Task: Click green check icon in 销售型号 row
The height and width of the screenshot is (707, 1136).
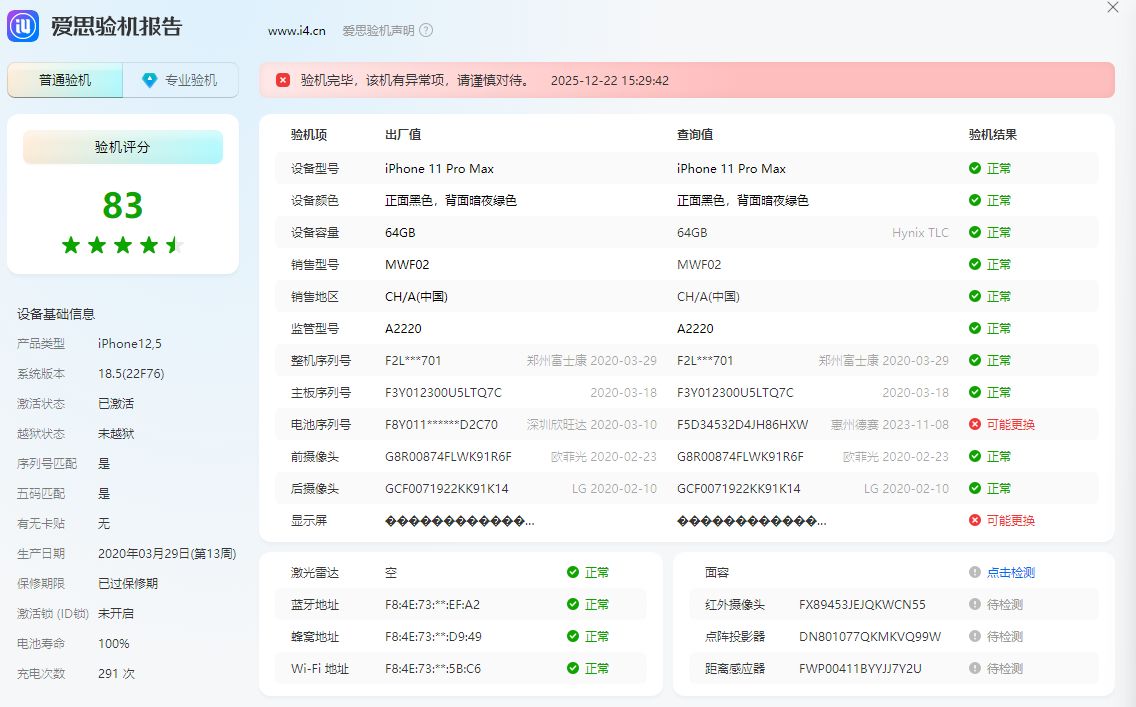Action: [x=974, y=264]
